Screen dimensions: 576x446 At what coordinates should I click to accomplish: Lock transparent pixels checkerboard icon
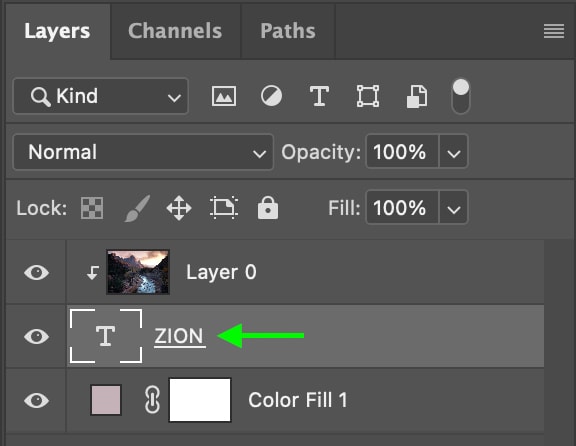point(92,208)
